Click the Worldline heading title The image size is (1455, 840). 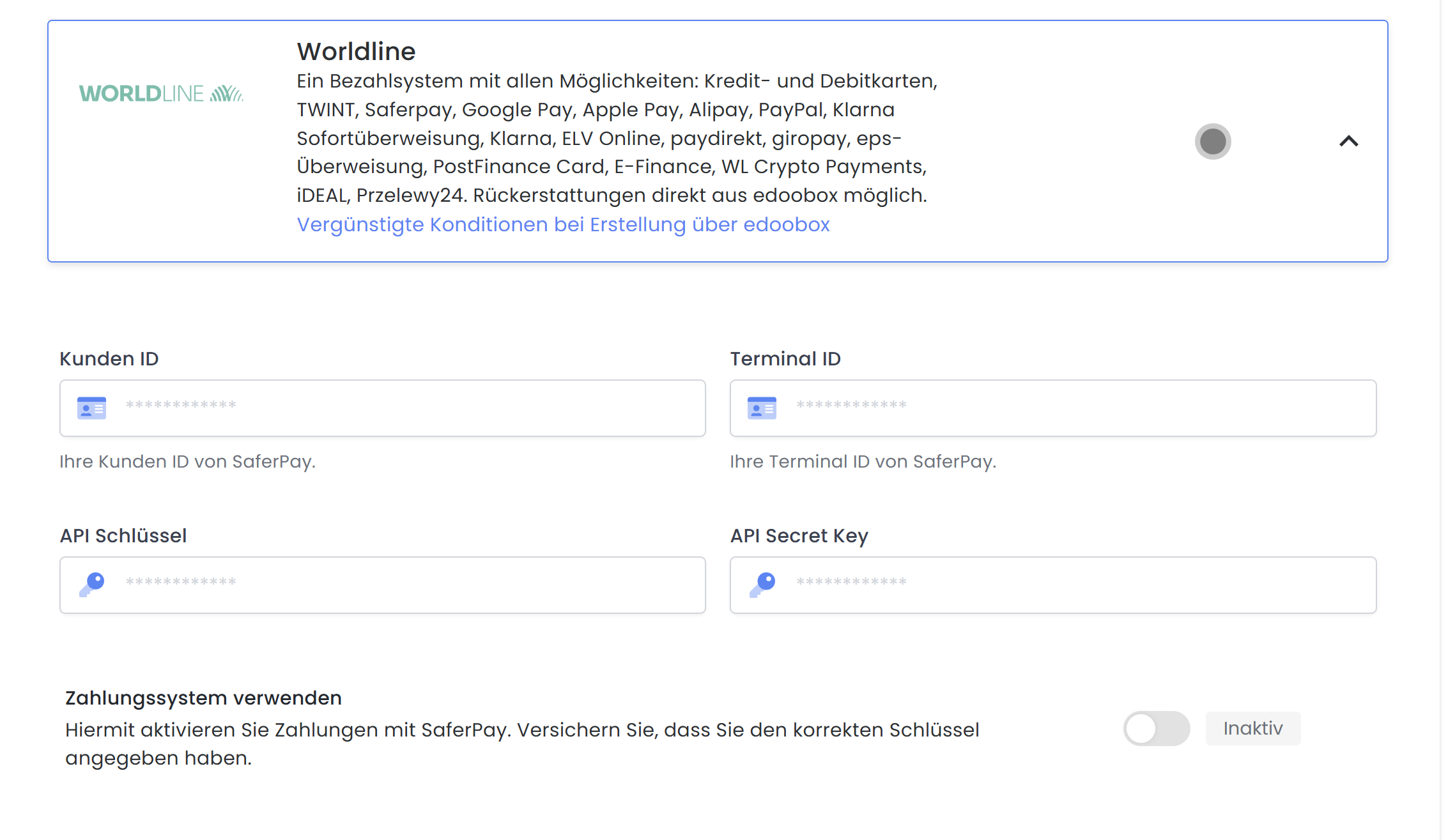pos(356,52)
